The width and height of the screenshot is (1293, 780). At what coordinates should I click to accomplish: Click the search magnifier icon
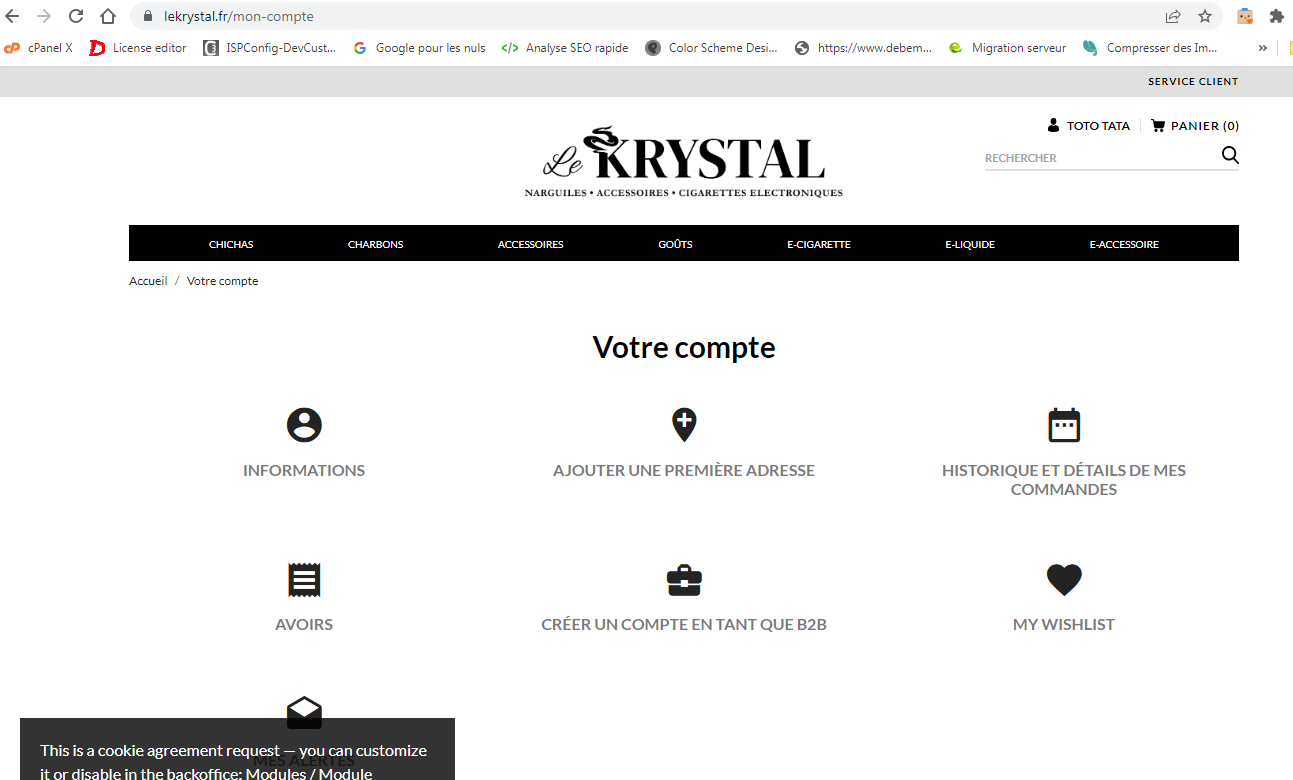click(x=1230, y=155)
